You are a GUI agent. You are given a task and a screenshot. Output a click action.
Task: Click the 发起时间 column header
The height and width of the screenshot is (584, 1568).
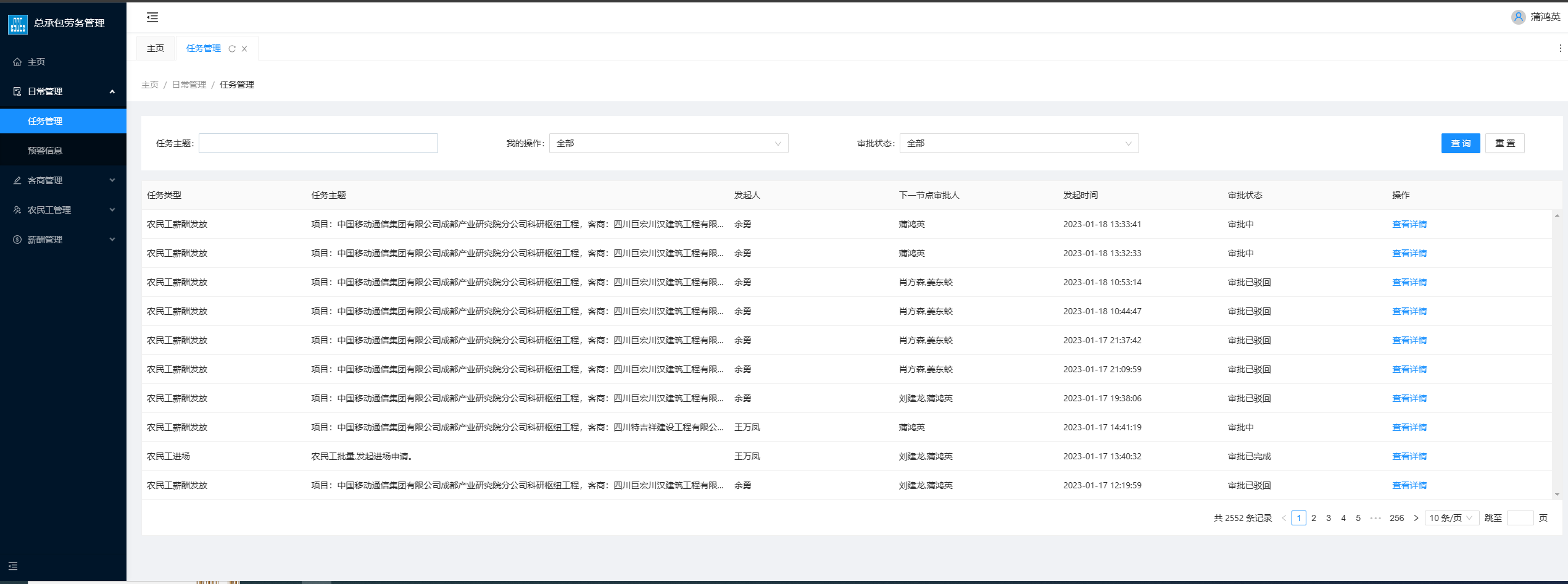coord(1081,195)
